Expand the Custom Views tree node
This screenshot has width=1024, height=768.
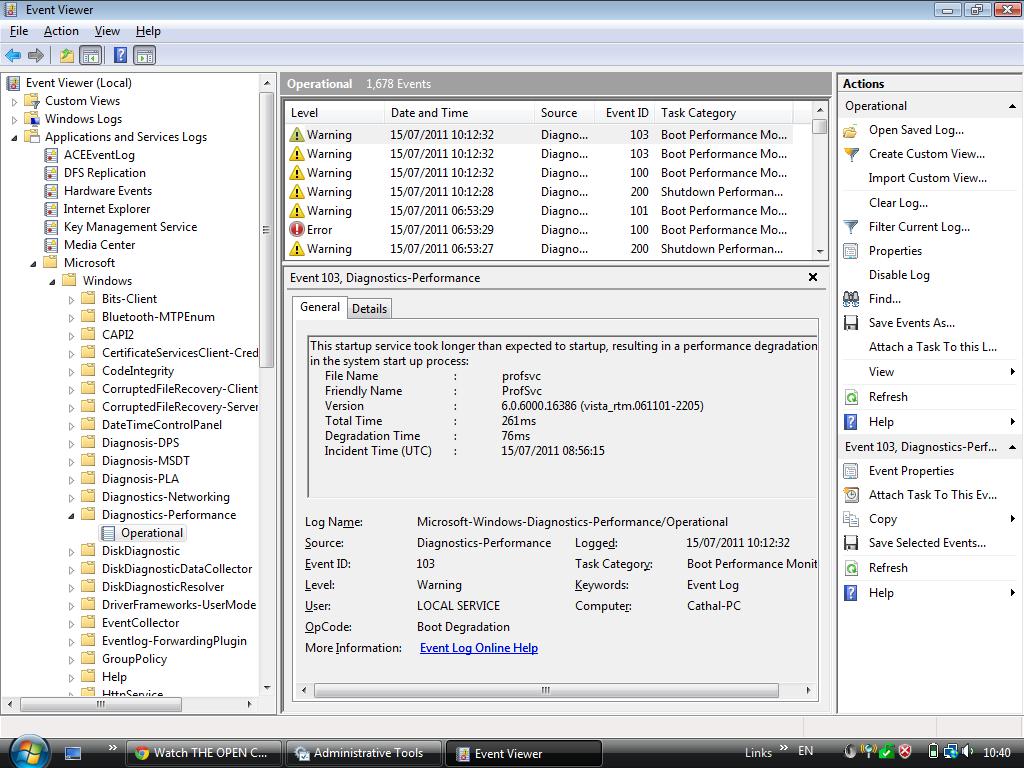(x=14, y=102)
